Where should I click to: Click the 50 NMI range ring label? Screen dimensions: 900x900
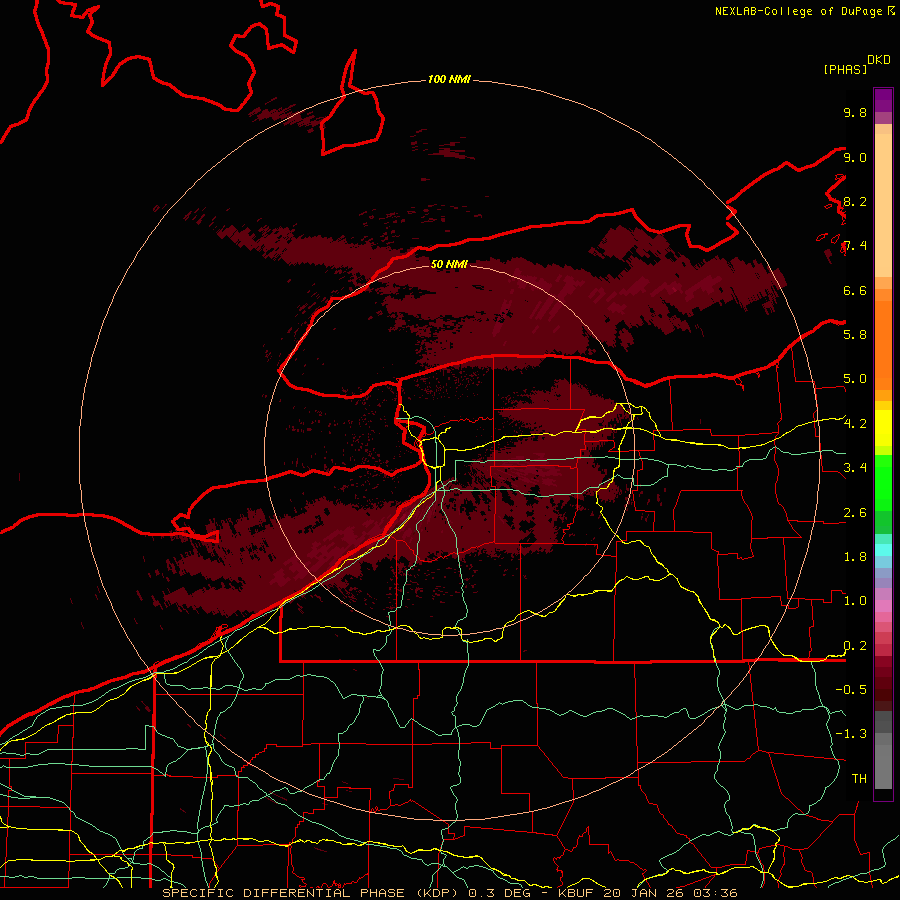pyautogui.click(x=449, y=264)
